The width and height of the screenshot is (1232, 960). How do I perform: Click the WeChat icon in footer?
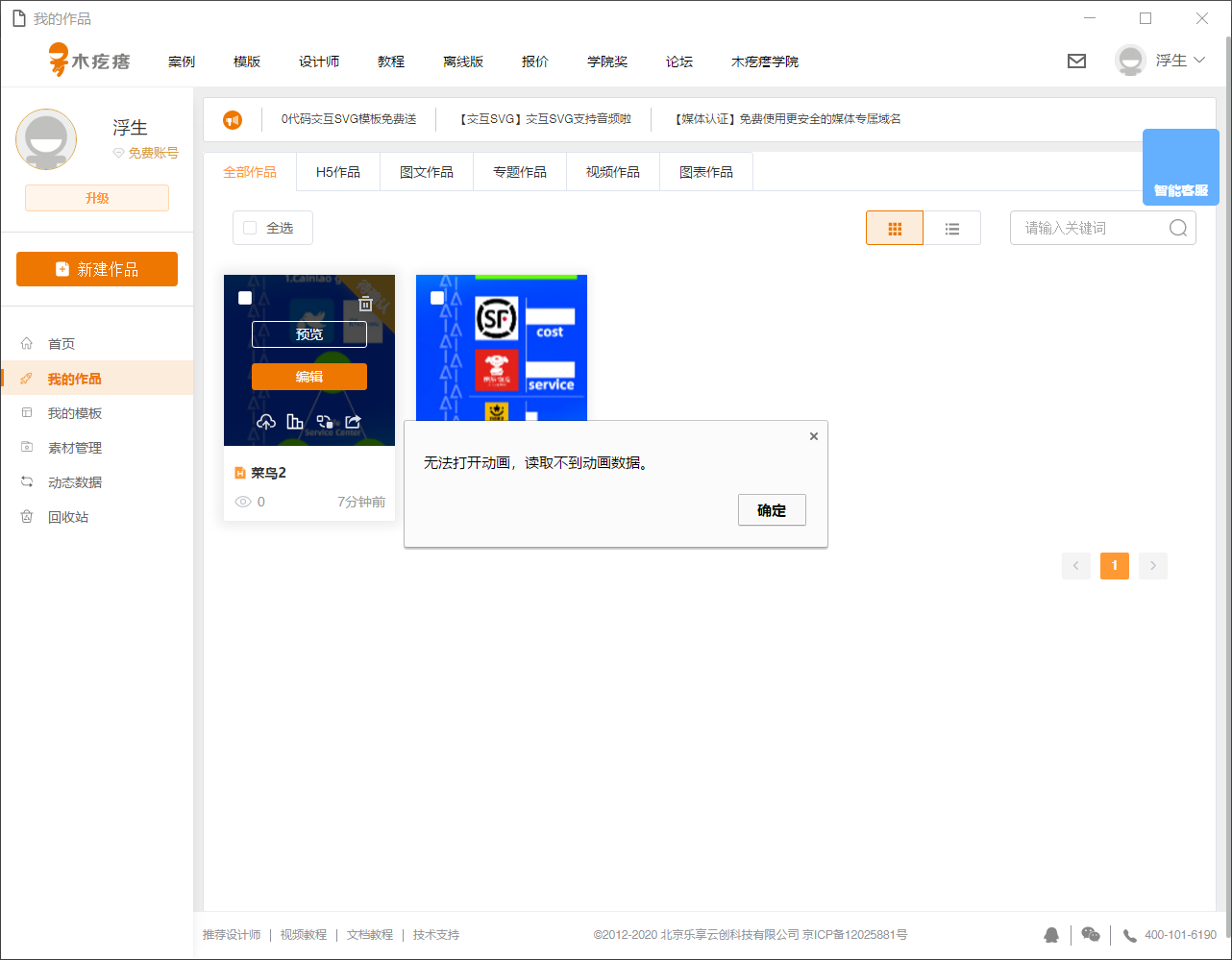pyautogui.click(x=1091, y=934)
